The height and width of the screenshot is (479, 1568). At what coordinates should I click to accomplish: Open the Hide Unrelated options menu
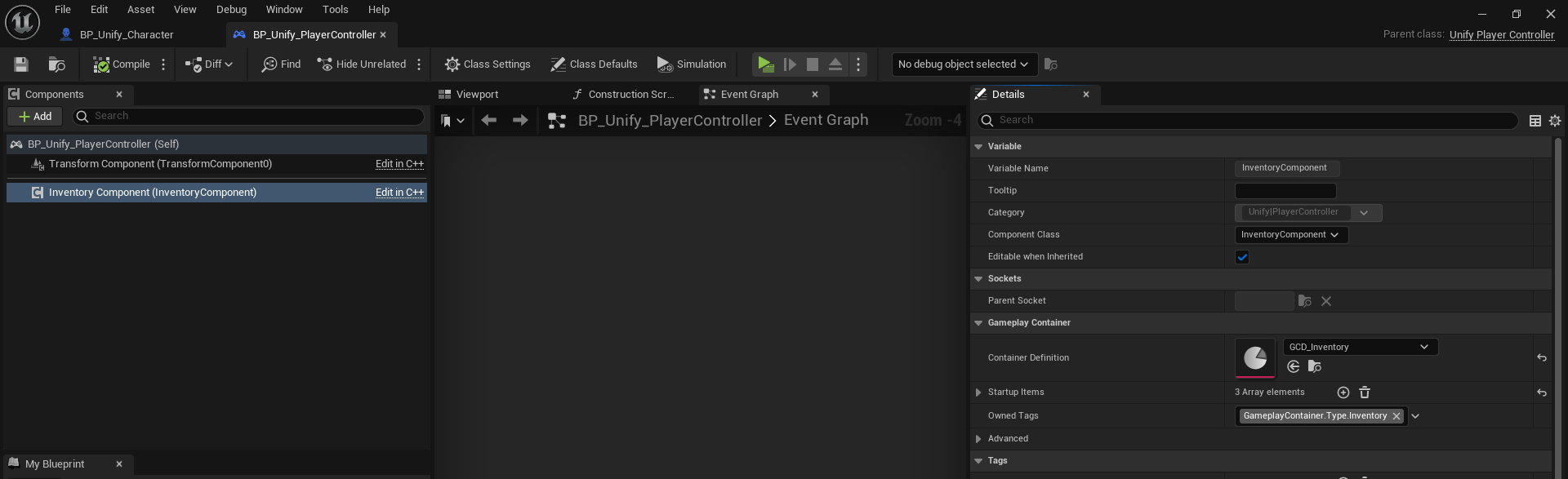pos(419,64)
